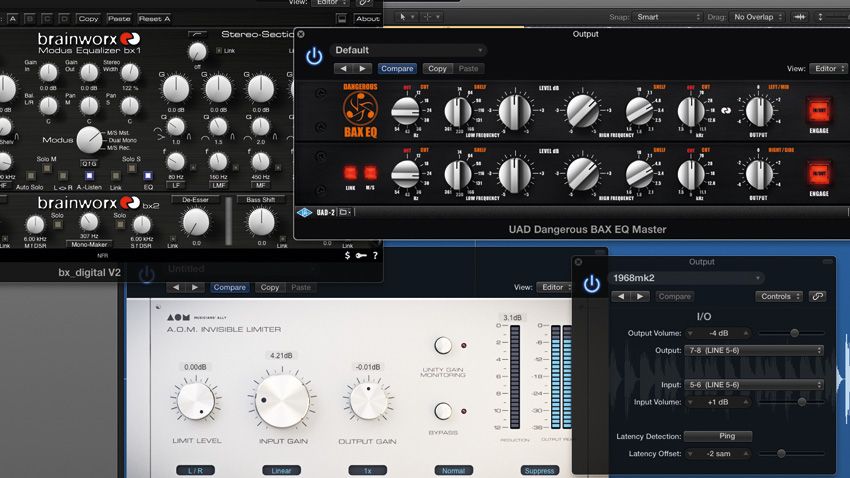Toggle top channel ENGAGE button on BAX EQ

[x=819, y=111]
